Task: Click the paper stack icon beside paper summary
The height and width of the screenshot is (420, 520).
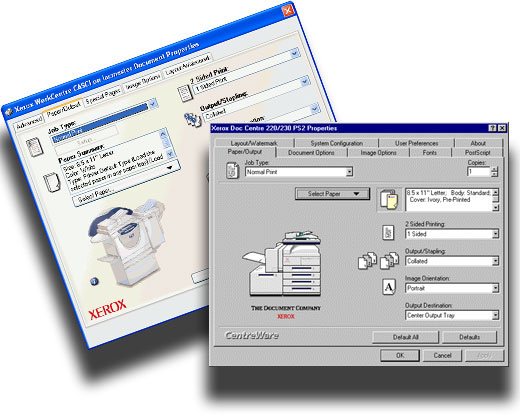Action: click(389, 200)
